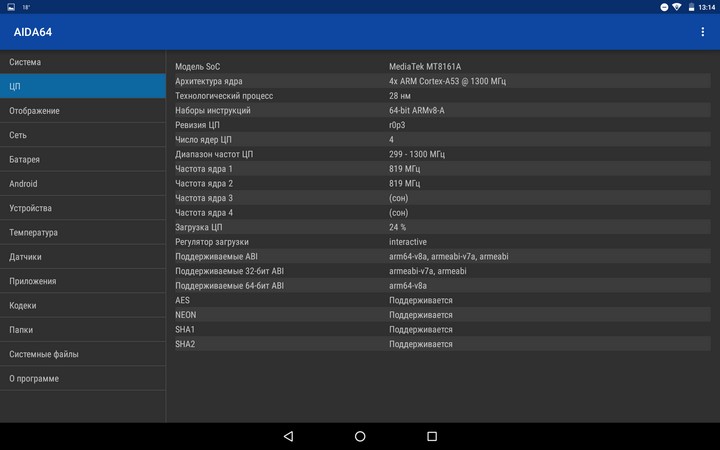
Task: Select the Частота ядра 2 label
Action: click(204, 184)
